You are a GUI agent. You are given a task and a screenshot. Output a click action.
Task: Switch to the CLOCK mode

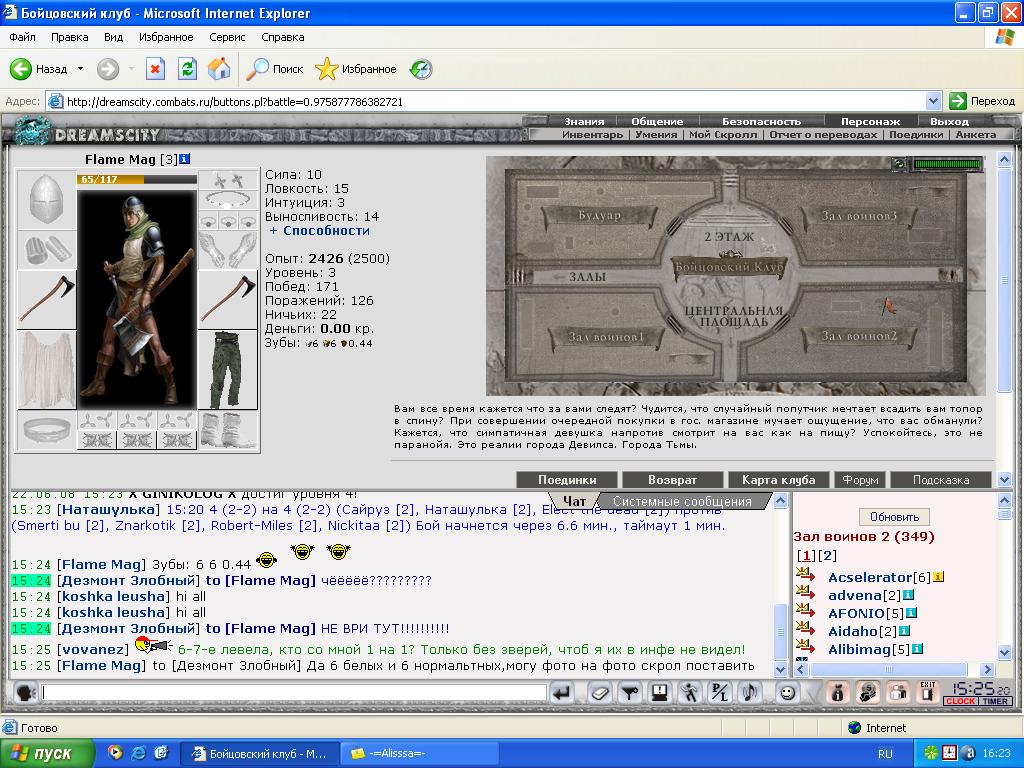pos(960,701)
